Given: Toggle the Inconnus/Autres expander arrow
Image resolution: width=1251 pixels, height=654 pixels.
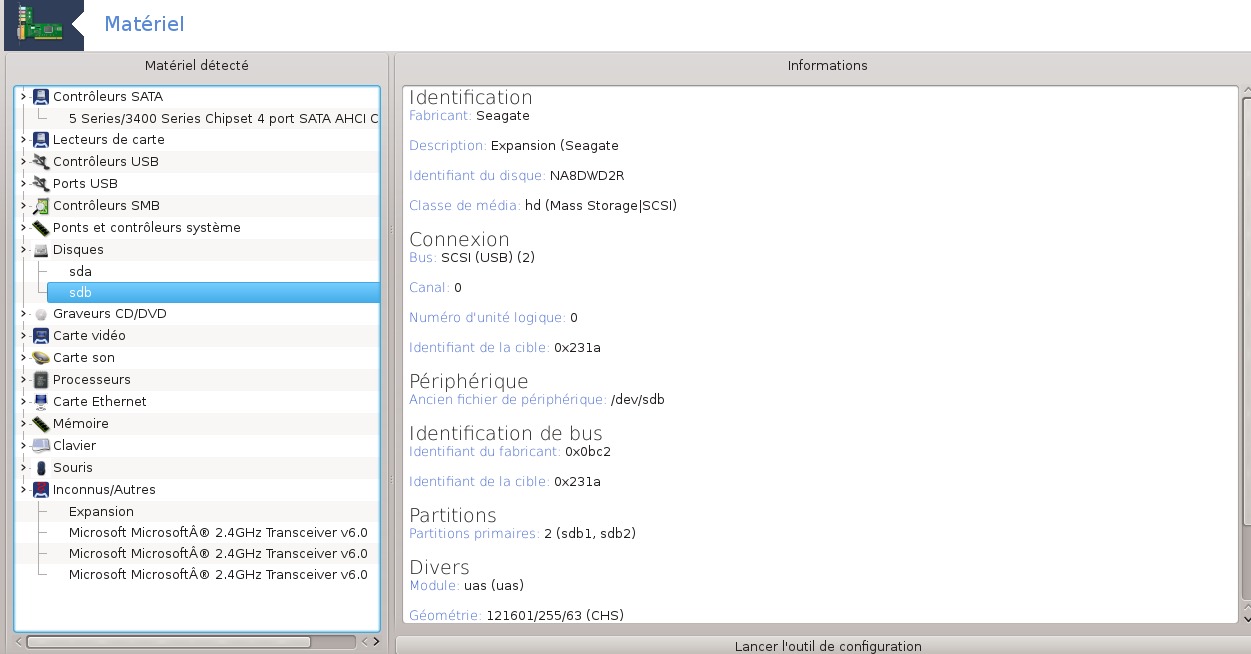Looking at the screenshot, I should pyautogui.click(x=23, y=490).
